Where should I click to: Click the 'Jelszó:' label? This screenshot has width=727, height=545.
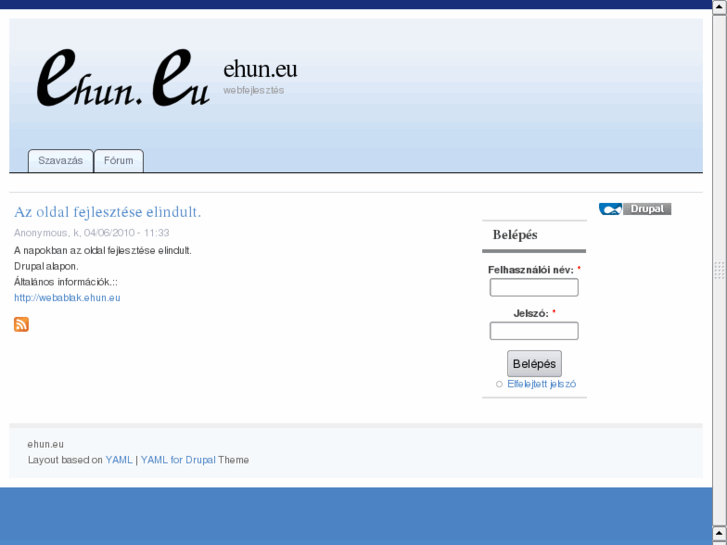531,314
